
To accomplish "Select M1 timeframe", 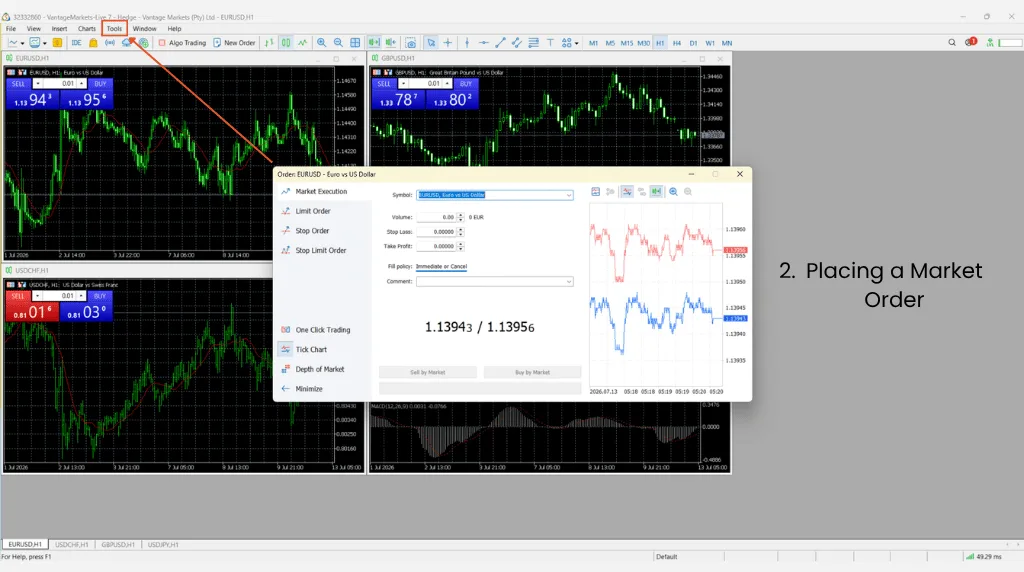I will pyautogui.click(x=593, y=43).
